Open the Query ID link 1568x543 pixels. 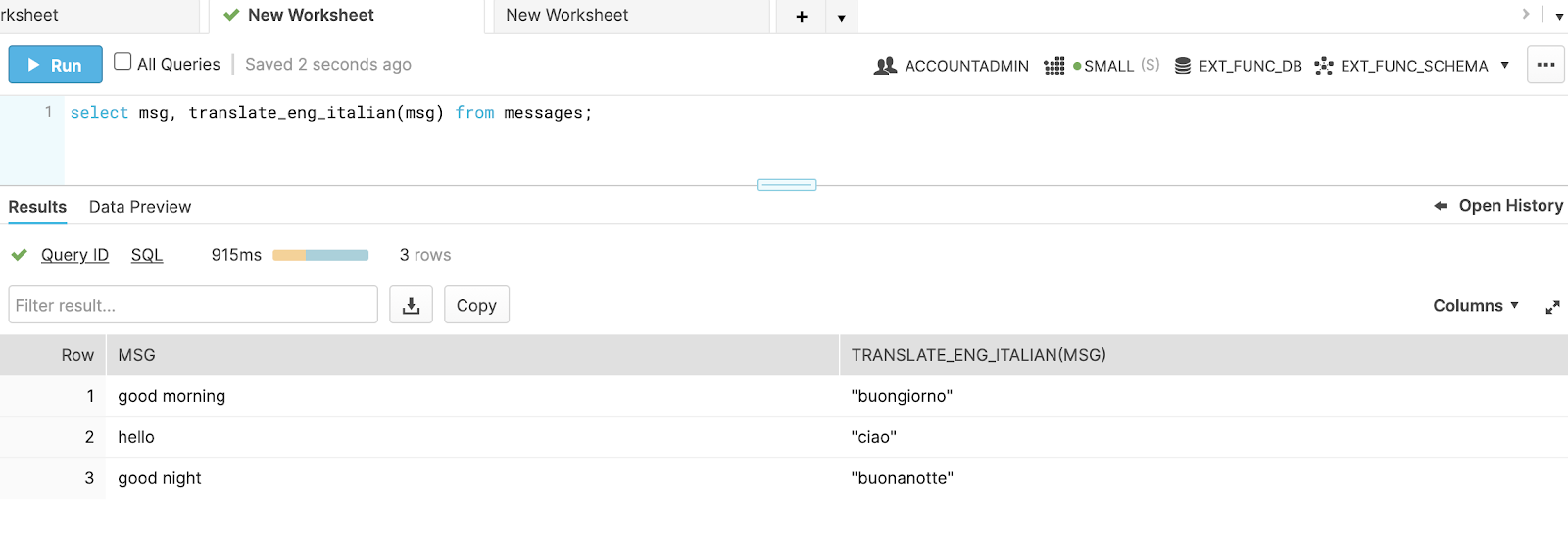pos(74,255)
